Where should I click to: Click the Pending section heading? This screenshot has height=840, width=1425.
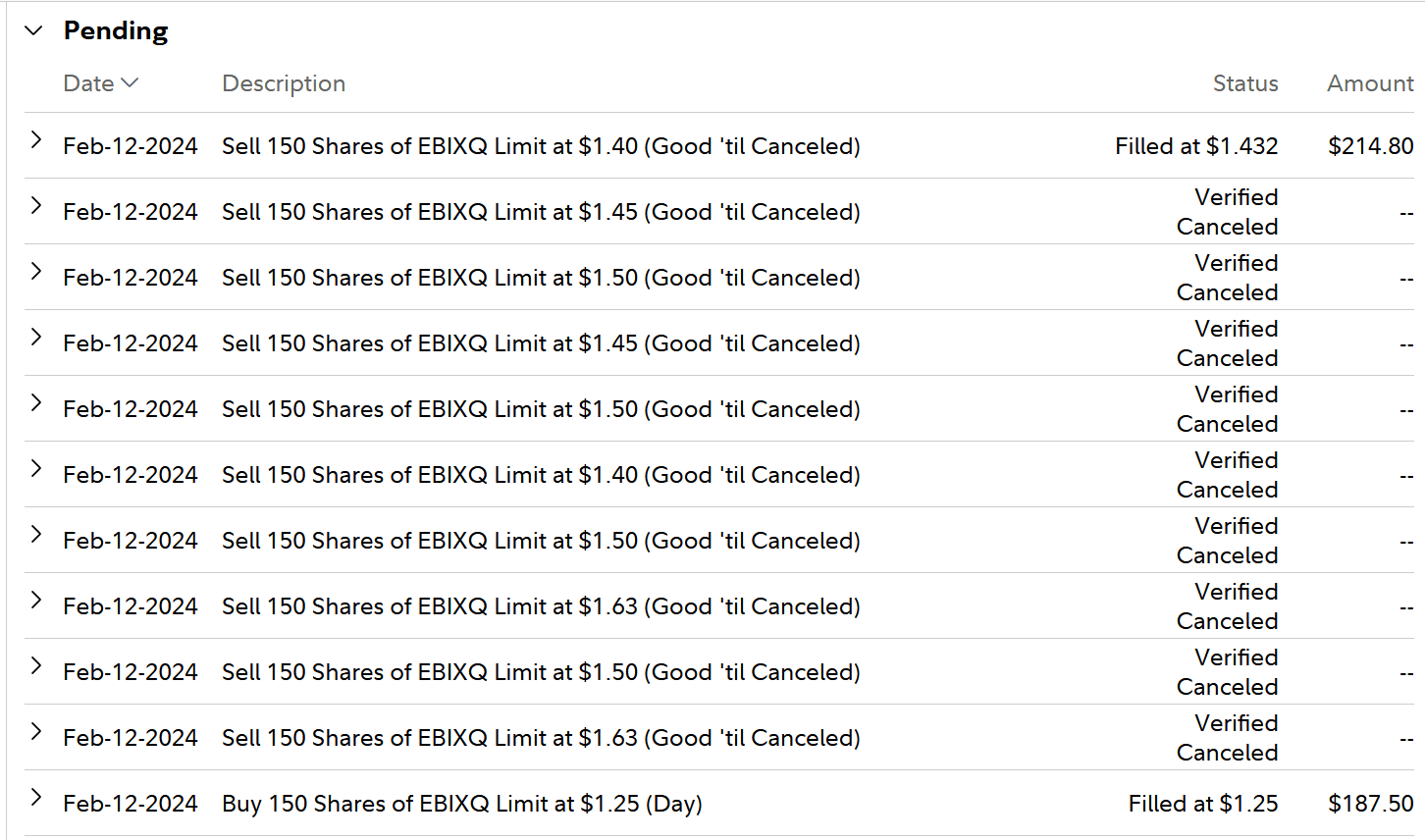pos(116,30)
